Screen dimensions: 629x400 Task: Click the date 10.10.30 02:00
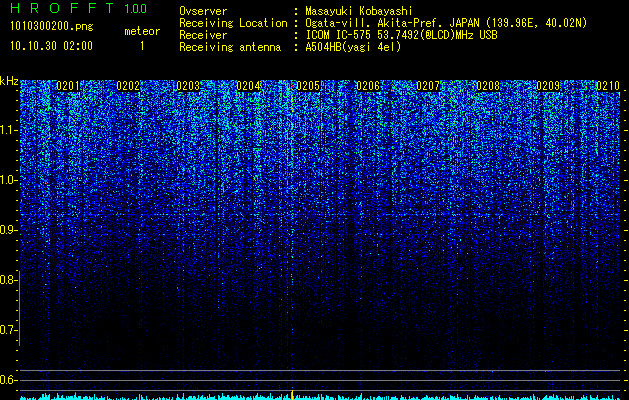tap(51, 46)
